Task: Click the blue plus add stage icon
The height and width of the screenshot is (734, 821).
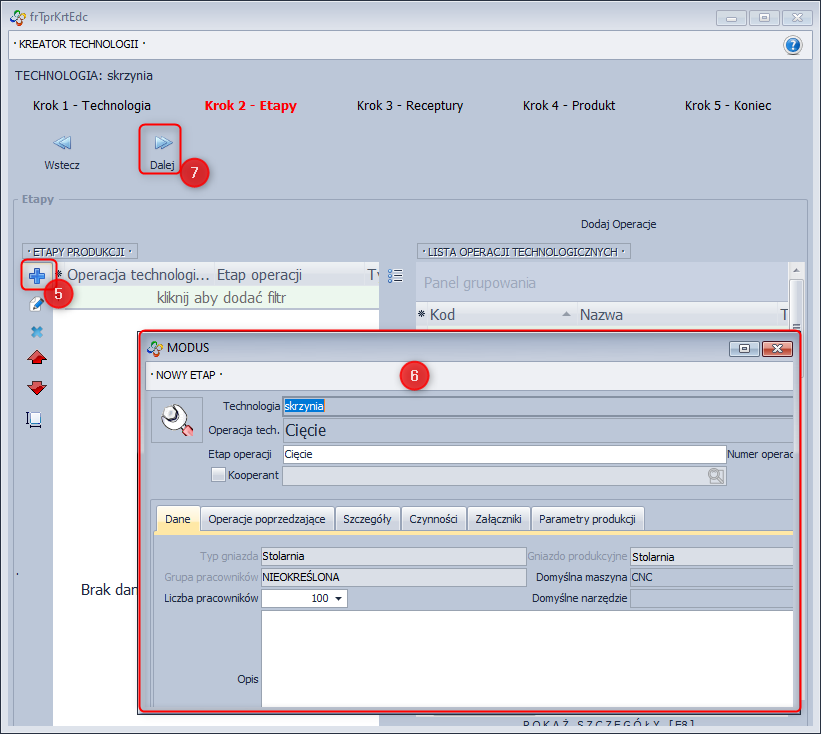Action: coord(37,275)
